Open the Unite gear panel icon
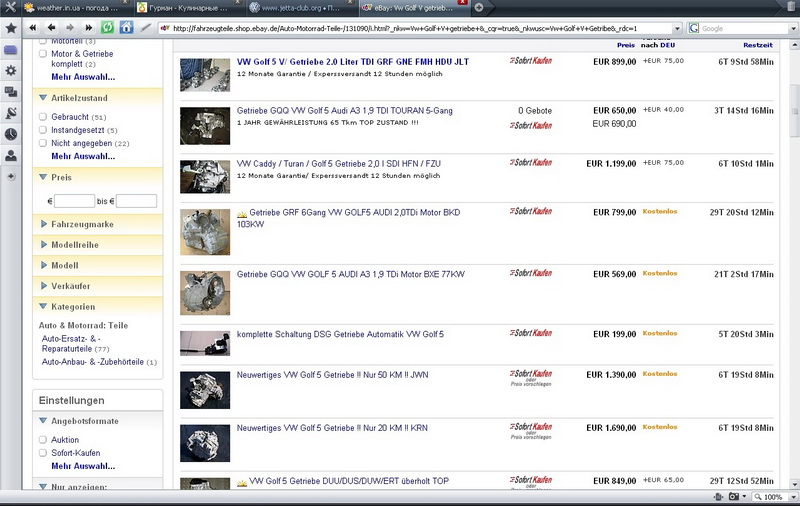The height and width of the screenshot is (506, 800). pos(11,70)
